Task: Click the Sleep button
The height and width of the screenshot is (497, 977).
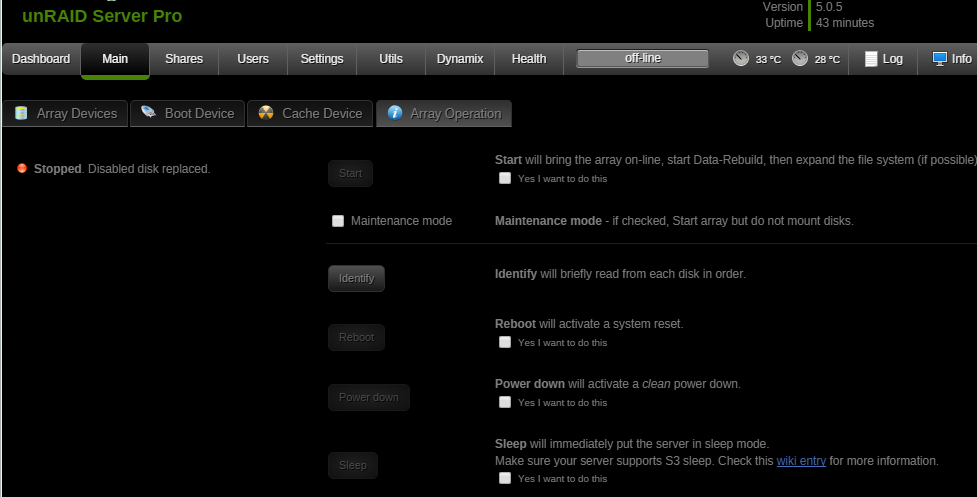Action: point(353,465)
